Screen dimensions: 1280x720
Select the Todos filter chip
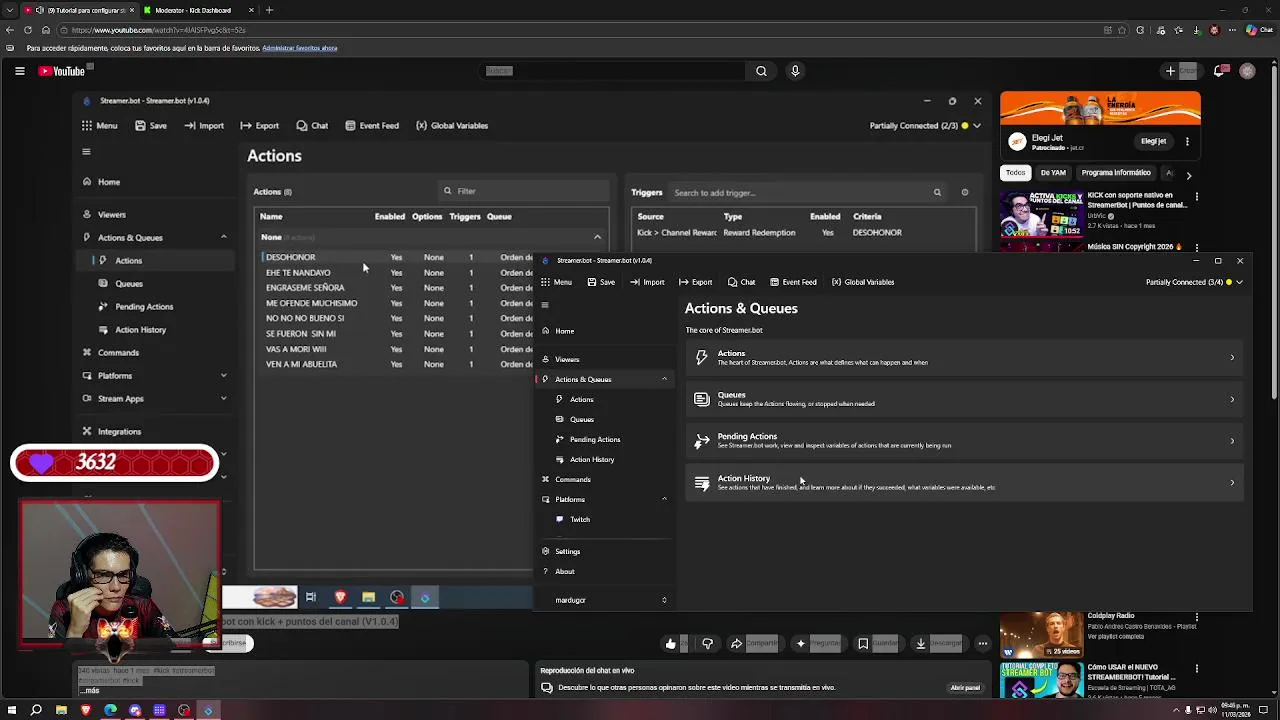pos(1015,173)
